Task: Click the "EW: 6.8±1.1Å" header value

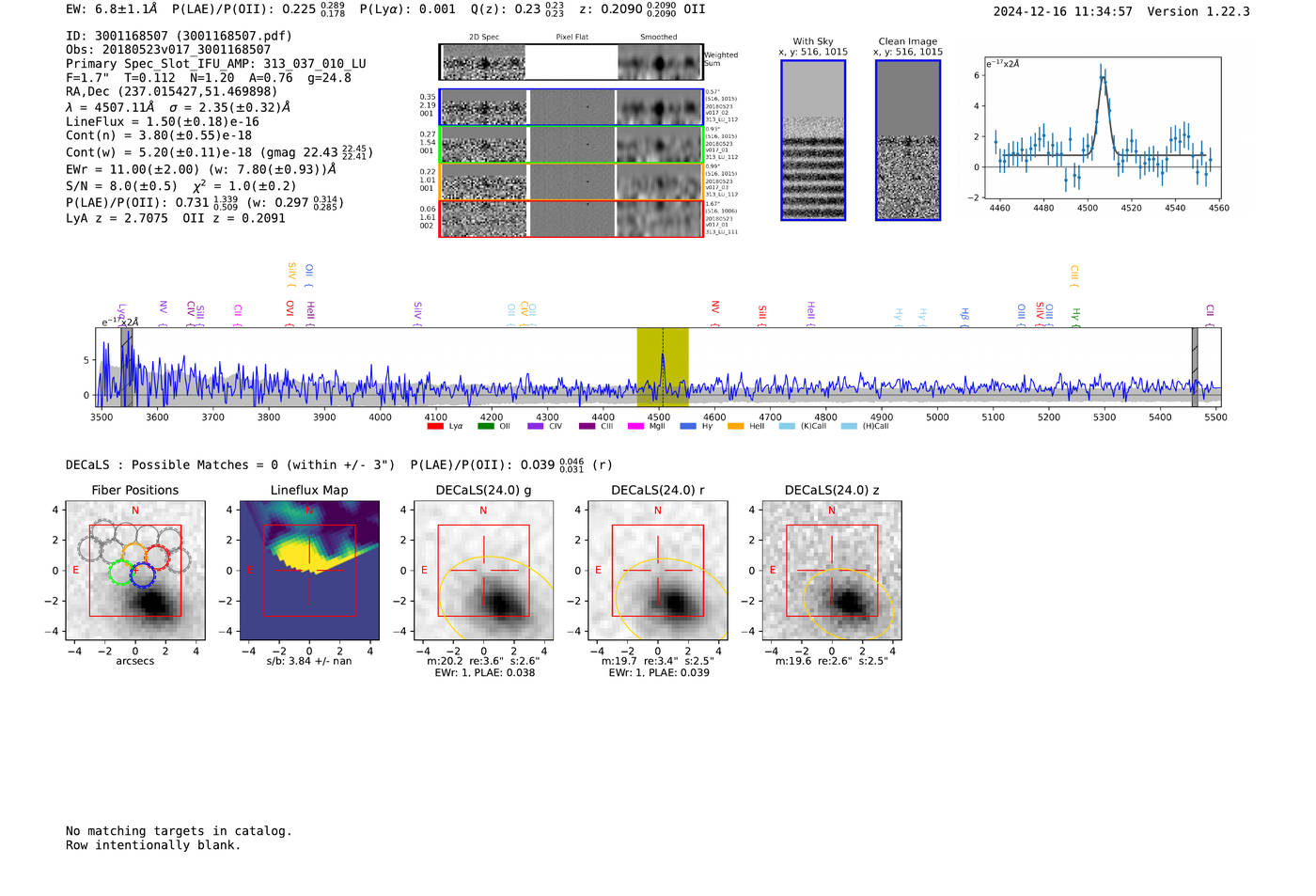Action: click(112, 9)
